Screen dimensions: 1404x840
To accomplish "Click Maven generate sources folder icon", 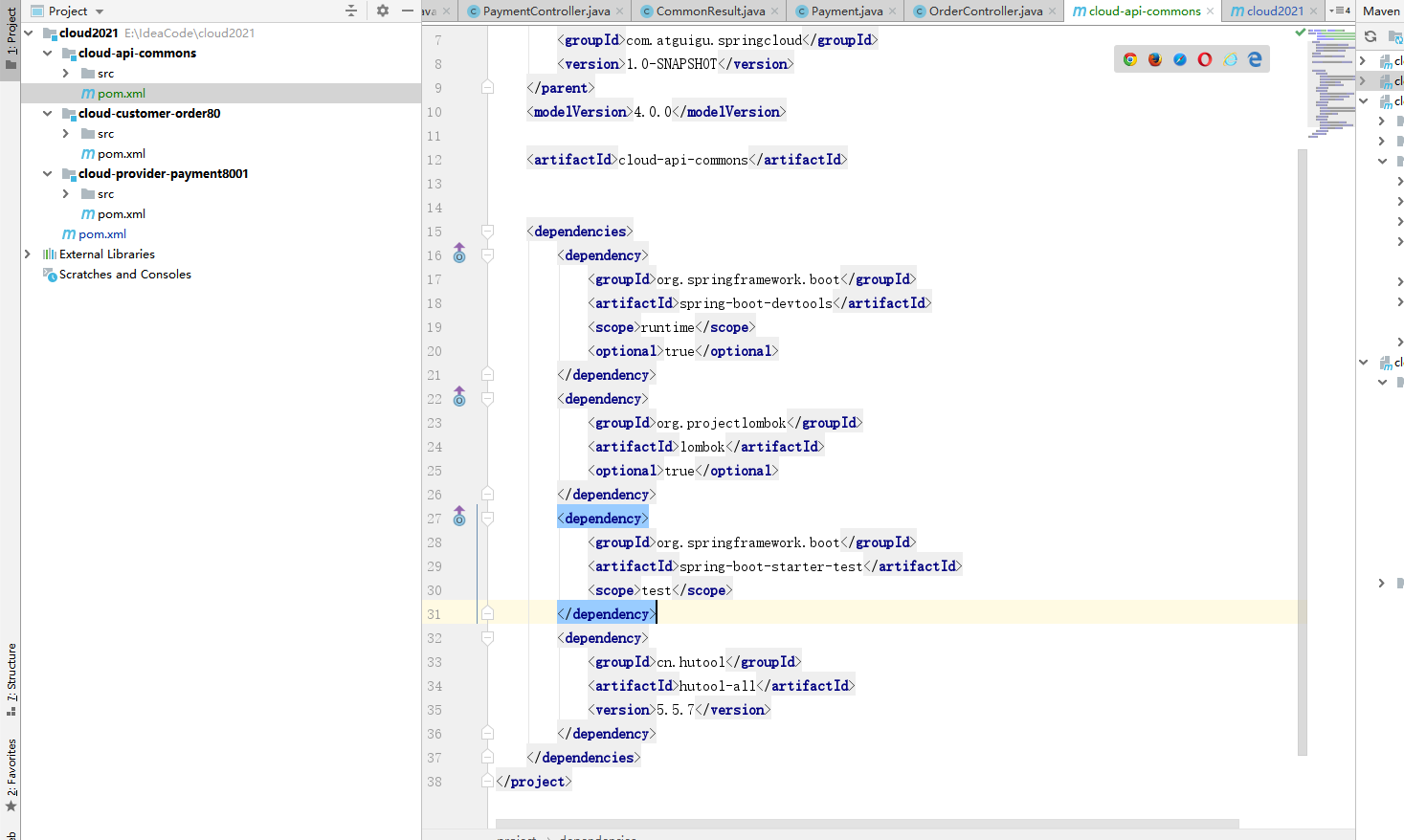I will click(1394, 36).
